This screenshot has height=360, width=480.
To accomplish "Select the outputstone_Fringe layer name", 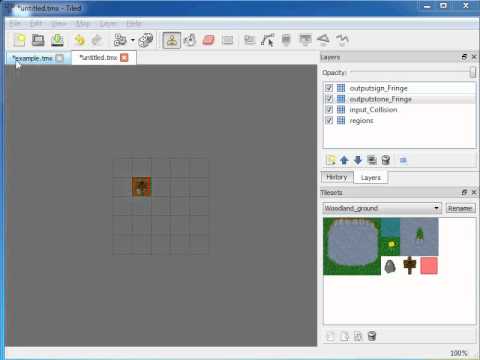I will click(380, 99).
